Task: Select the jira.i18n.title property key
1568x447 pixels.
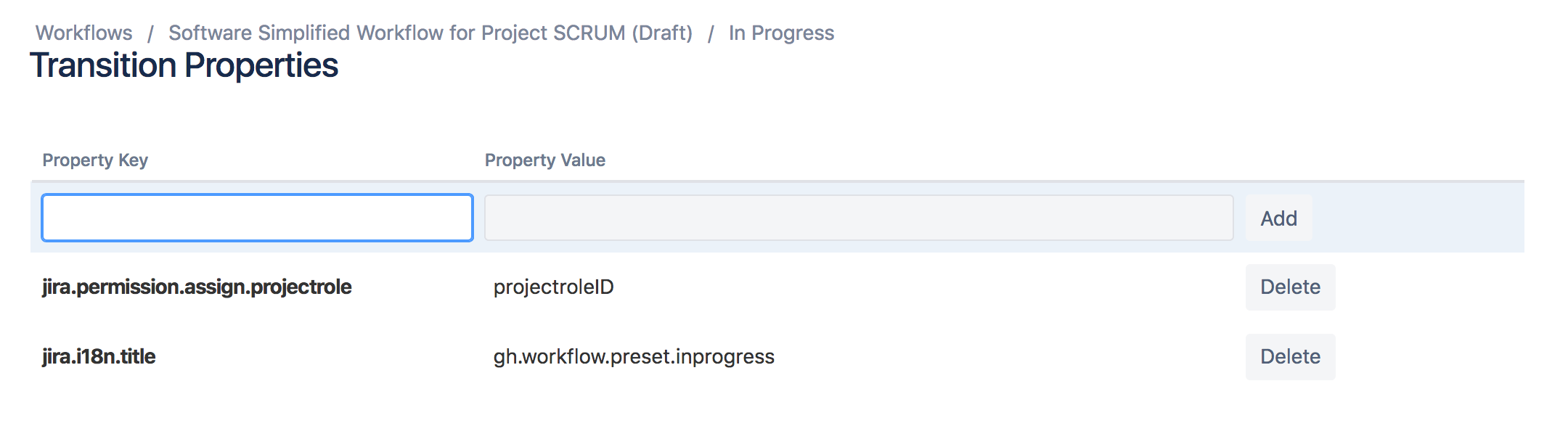Action: (x=99, y=357)
